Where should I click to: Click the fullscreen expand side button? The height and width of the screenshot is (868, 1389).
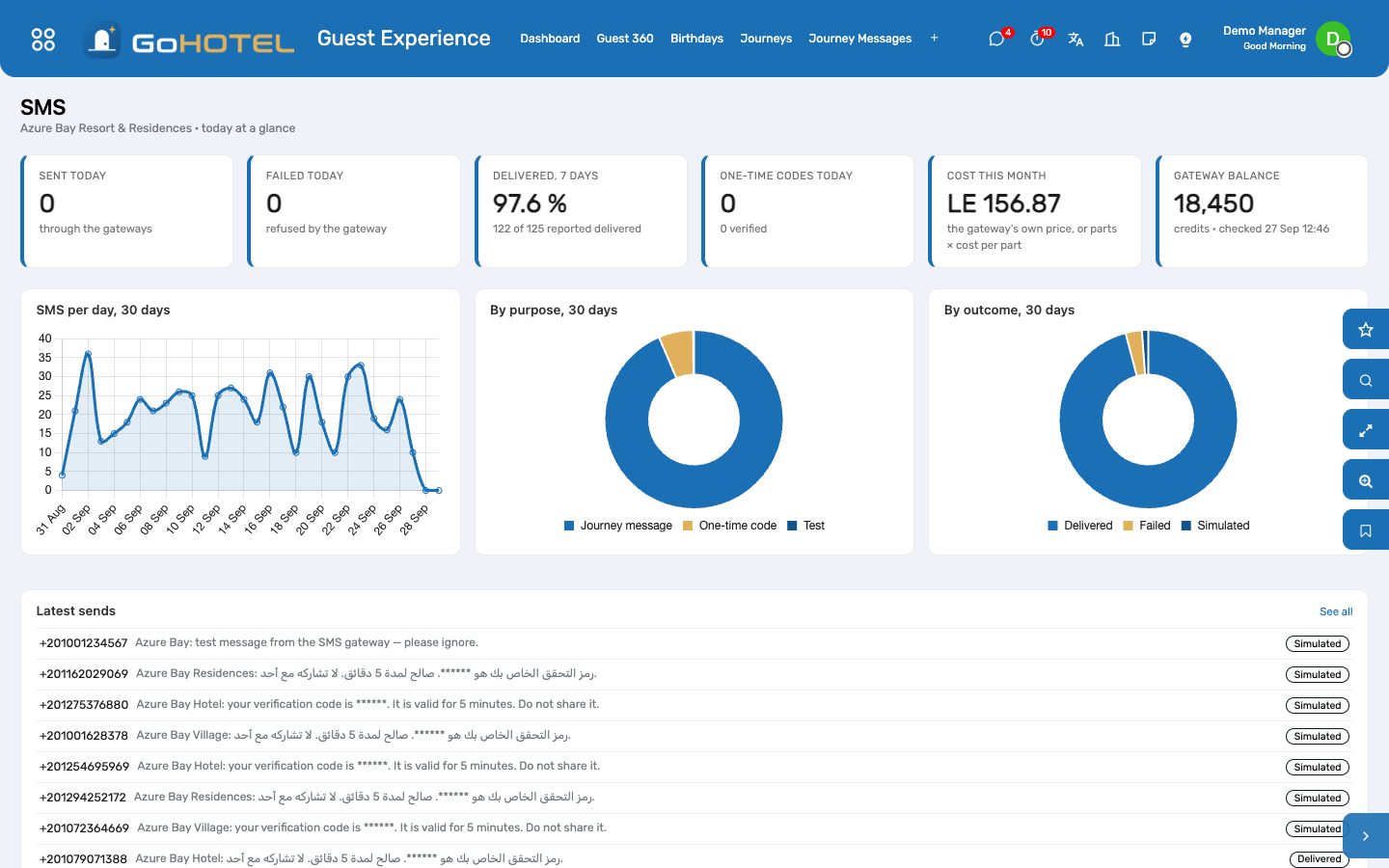1366,430
